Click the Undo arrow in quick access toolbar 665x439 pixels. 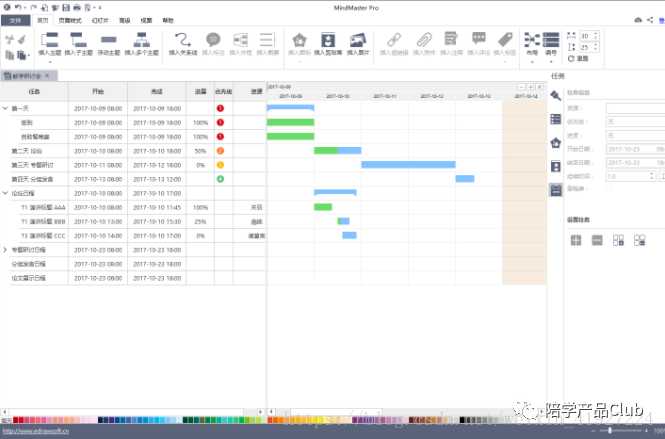[x=17, y=7]
